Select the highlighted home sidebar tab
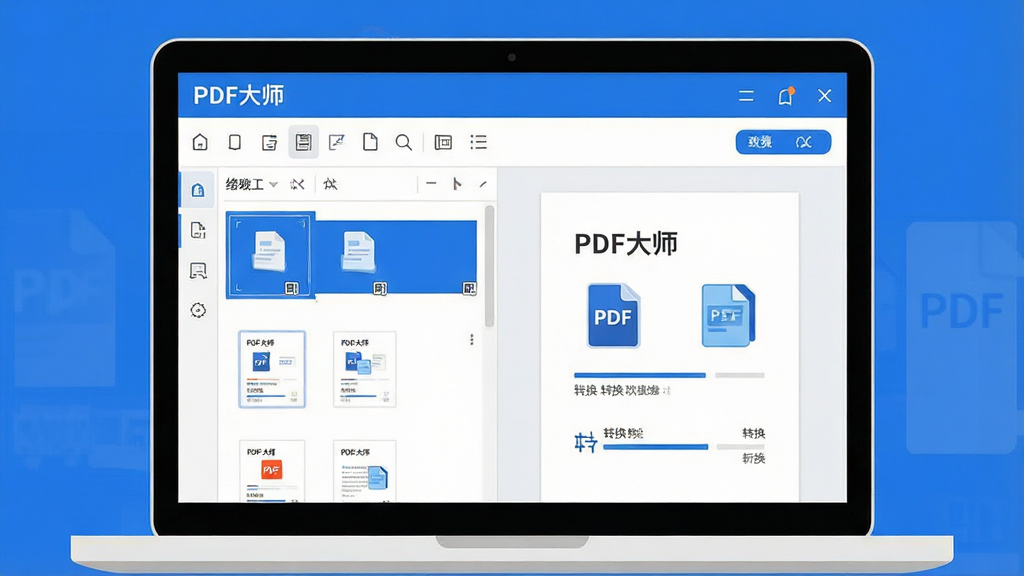The width and height of the screenshot is (1024, 576). coord(197,190)
